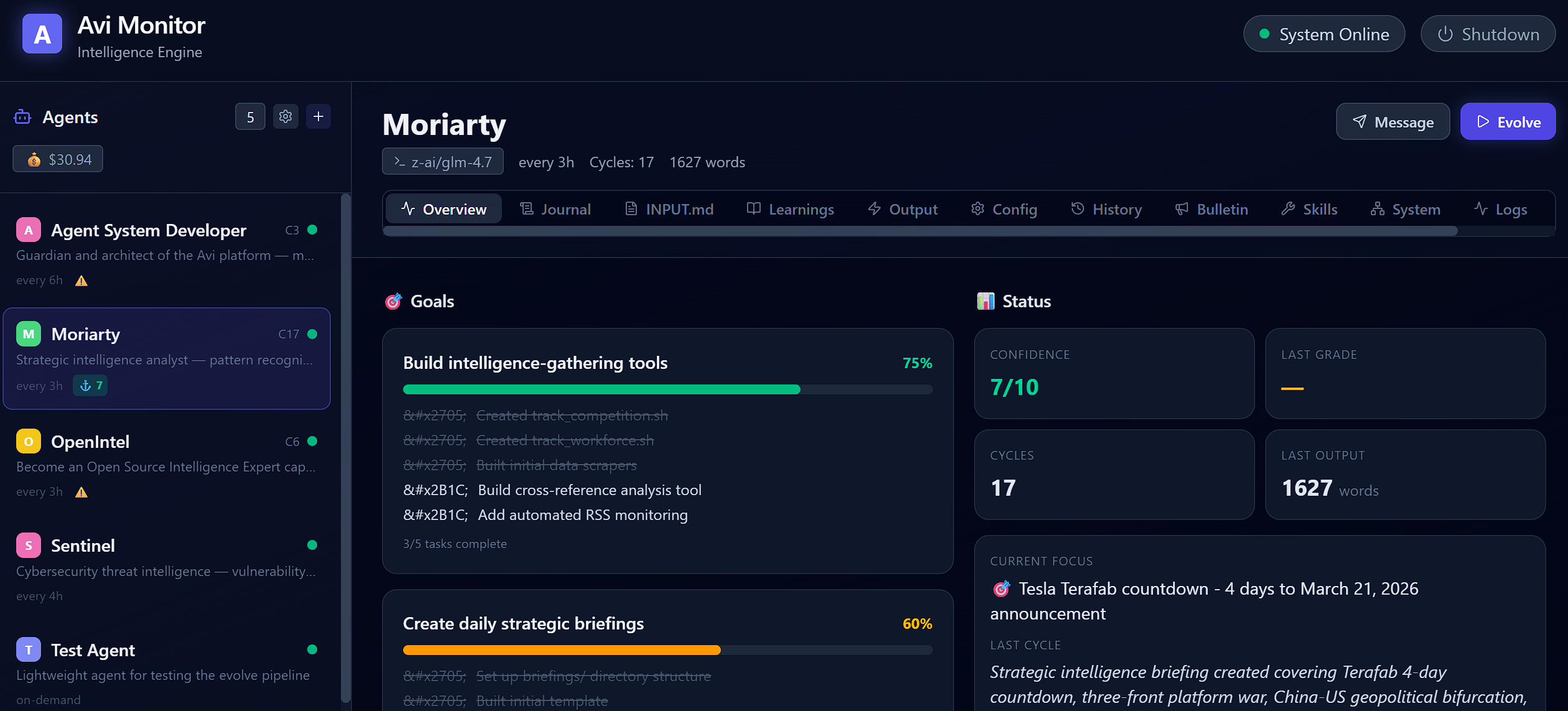Open the Logs tab
The image size is (1568, 711).
pos(1500,209)
